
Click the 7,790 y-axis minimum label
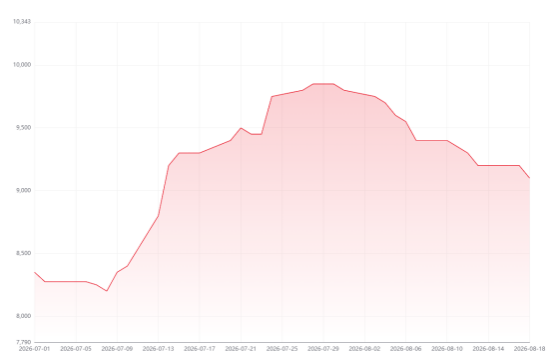(x=23, y=342)
